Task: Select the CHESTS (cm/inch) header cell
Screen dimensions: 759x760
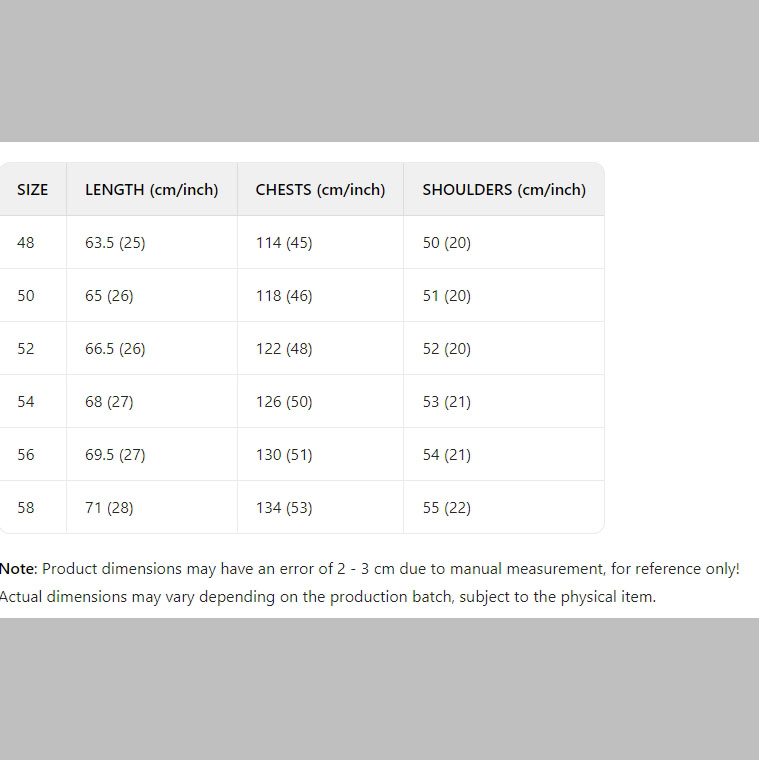Action: [320, 190]
